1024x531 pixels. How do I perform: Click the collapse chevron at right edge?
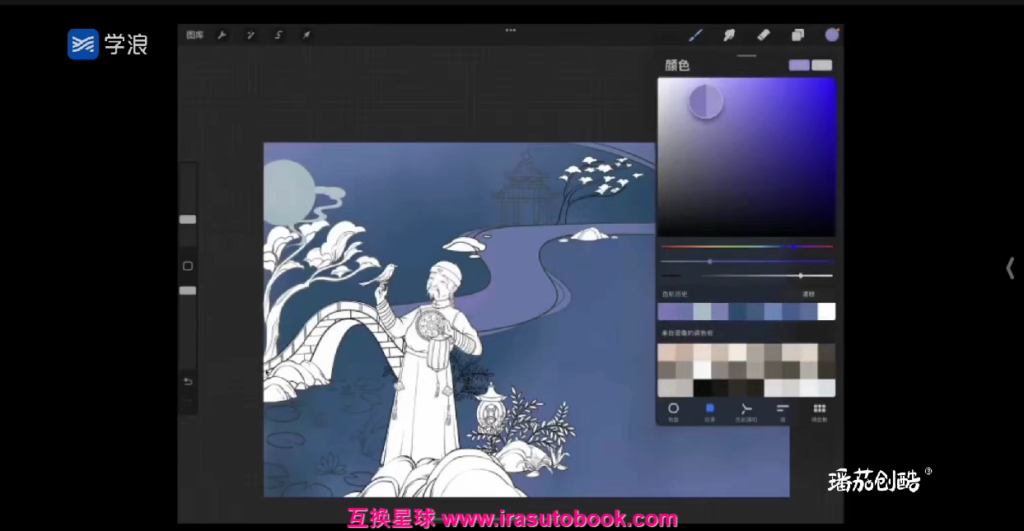click(x=1010, y=268)
